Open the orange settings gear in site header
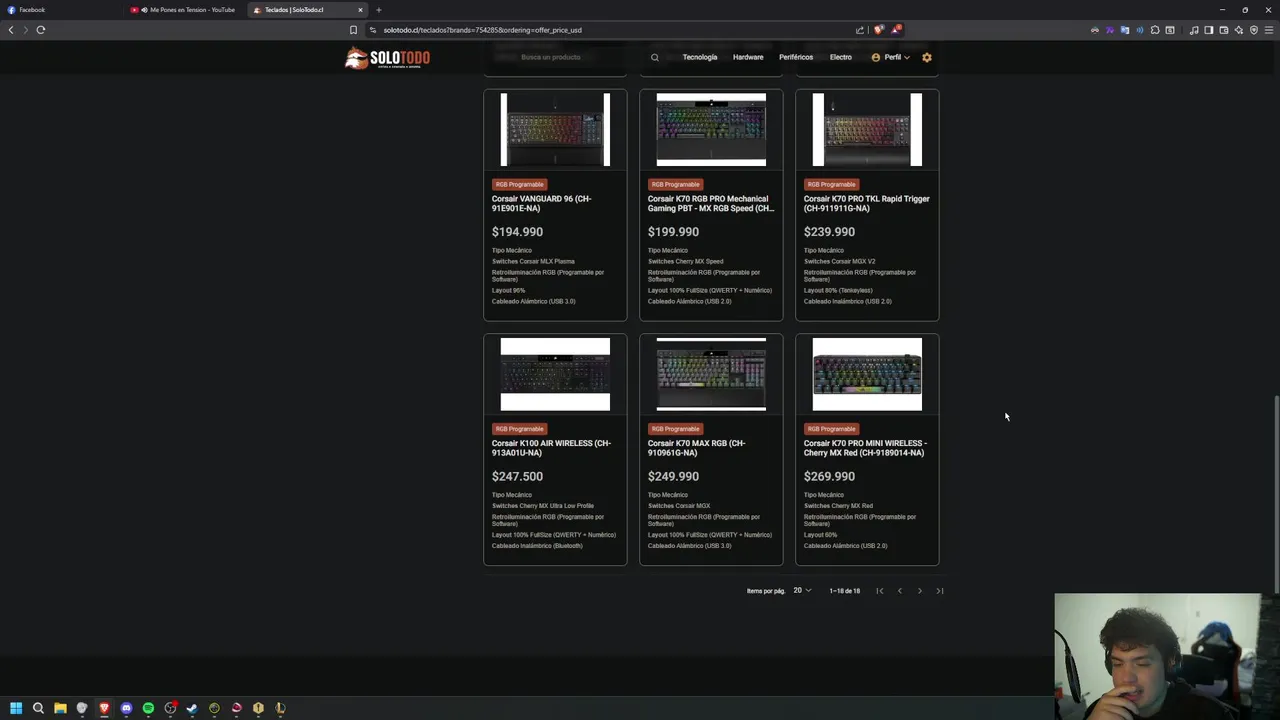The height and width of the screenshot is (720, 1280). [x=927, y=57]
